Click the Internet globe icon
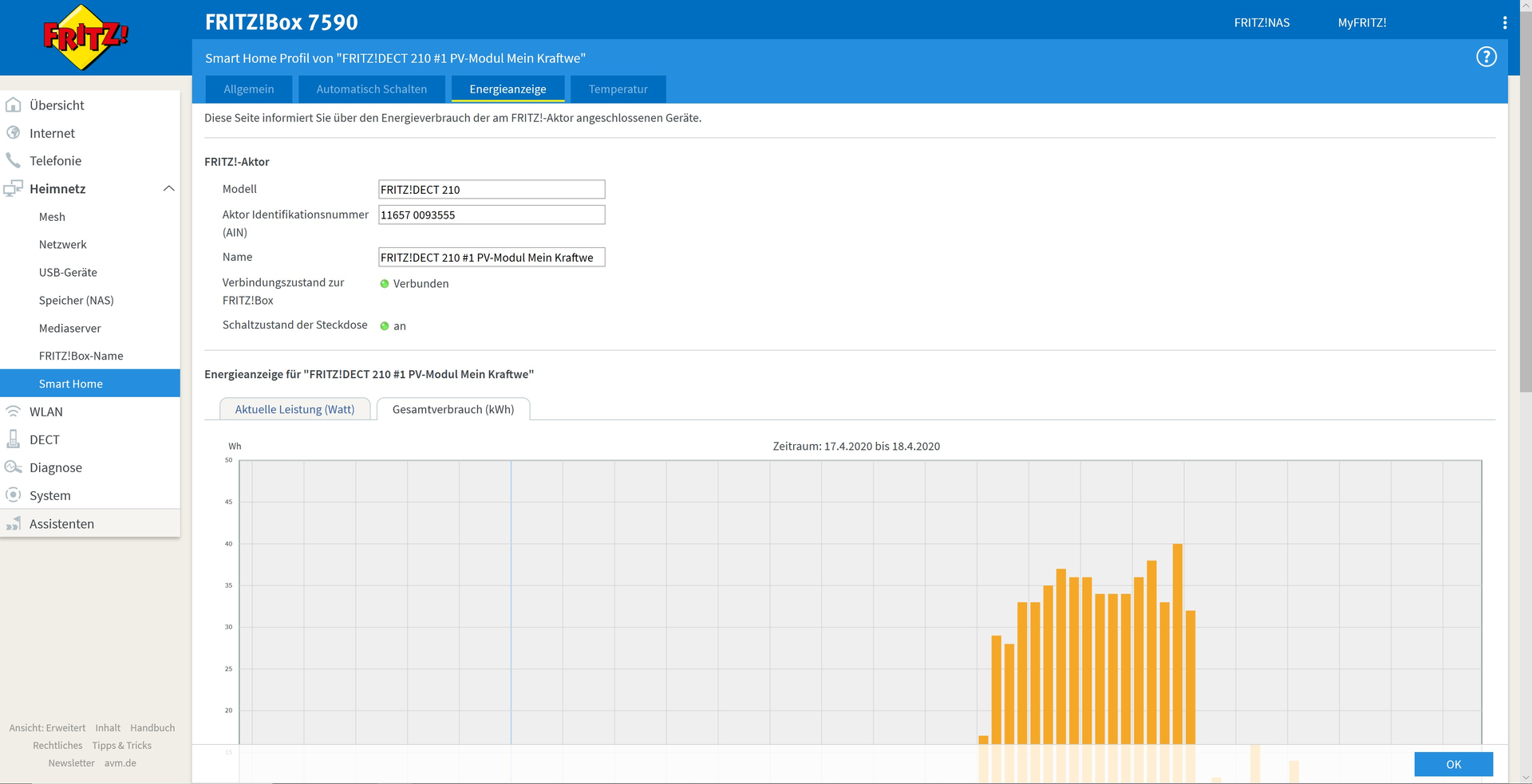The width and height of the screenshot is (1532, 784). 14,132
